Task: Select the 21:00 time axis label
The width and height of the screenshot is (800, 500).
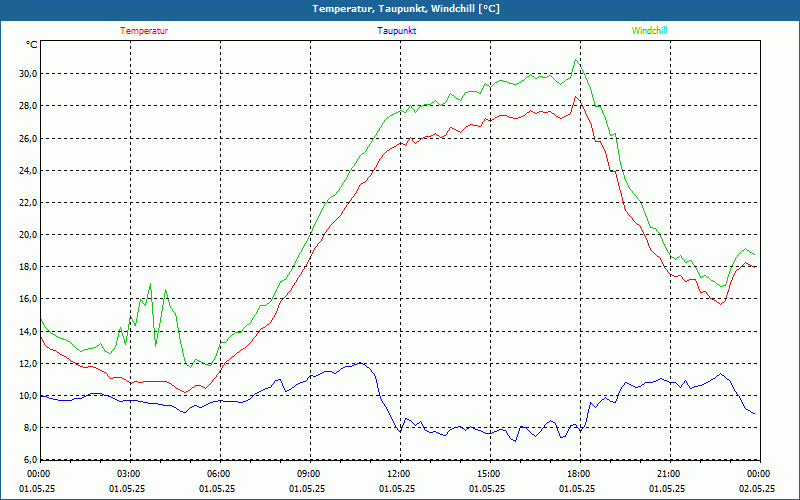Action: (668, 474)
